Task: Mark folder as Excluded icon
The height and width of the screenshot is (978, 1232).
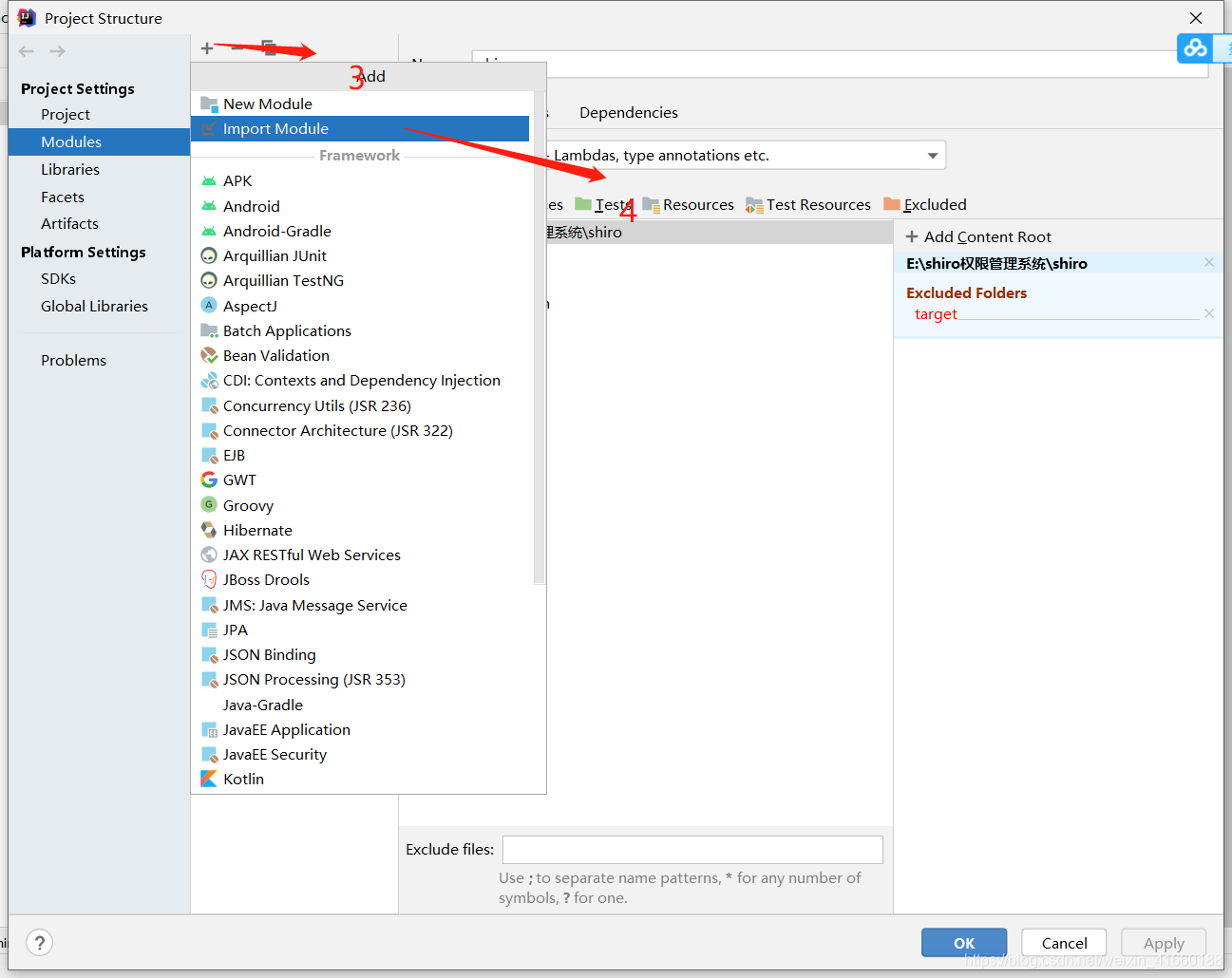Action: pyautogui.click(x=891, y=204)
